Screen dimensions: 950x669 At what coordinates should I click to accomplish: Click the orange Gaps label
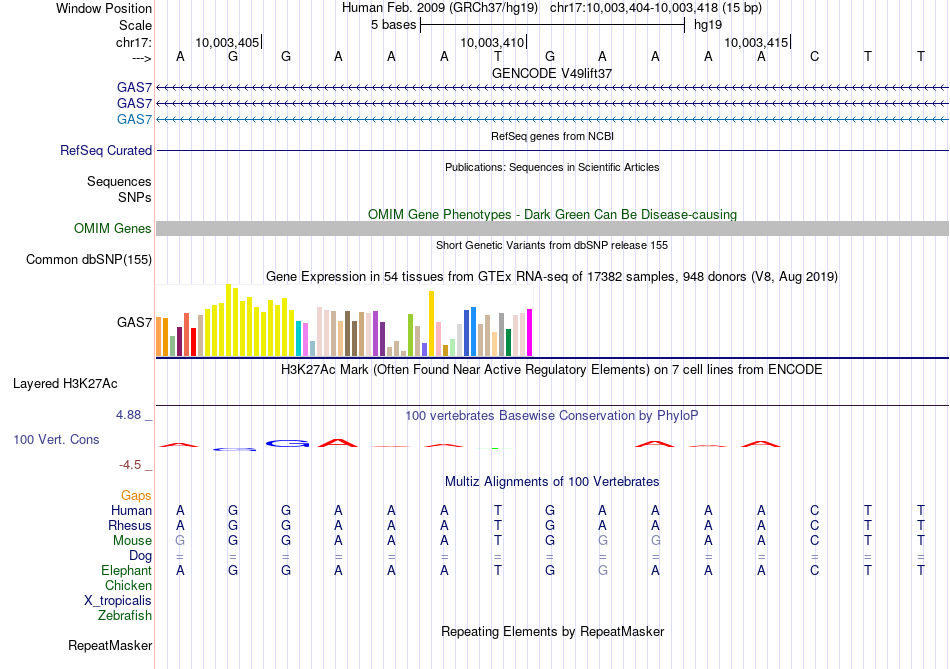tap(136, 496)
